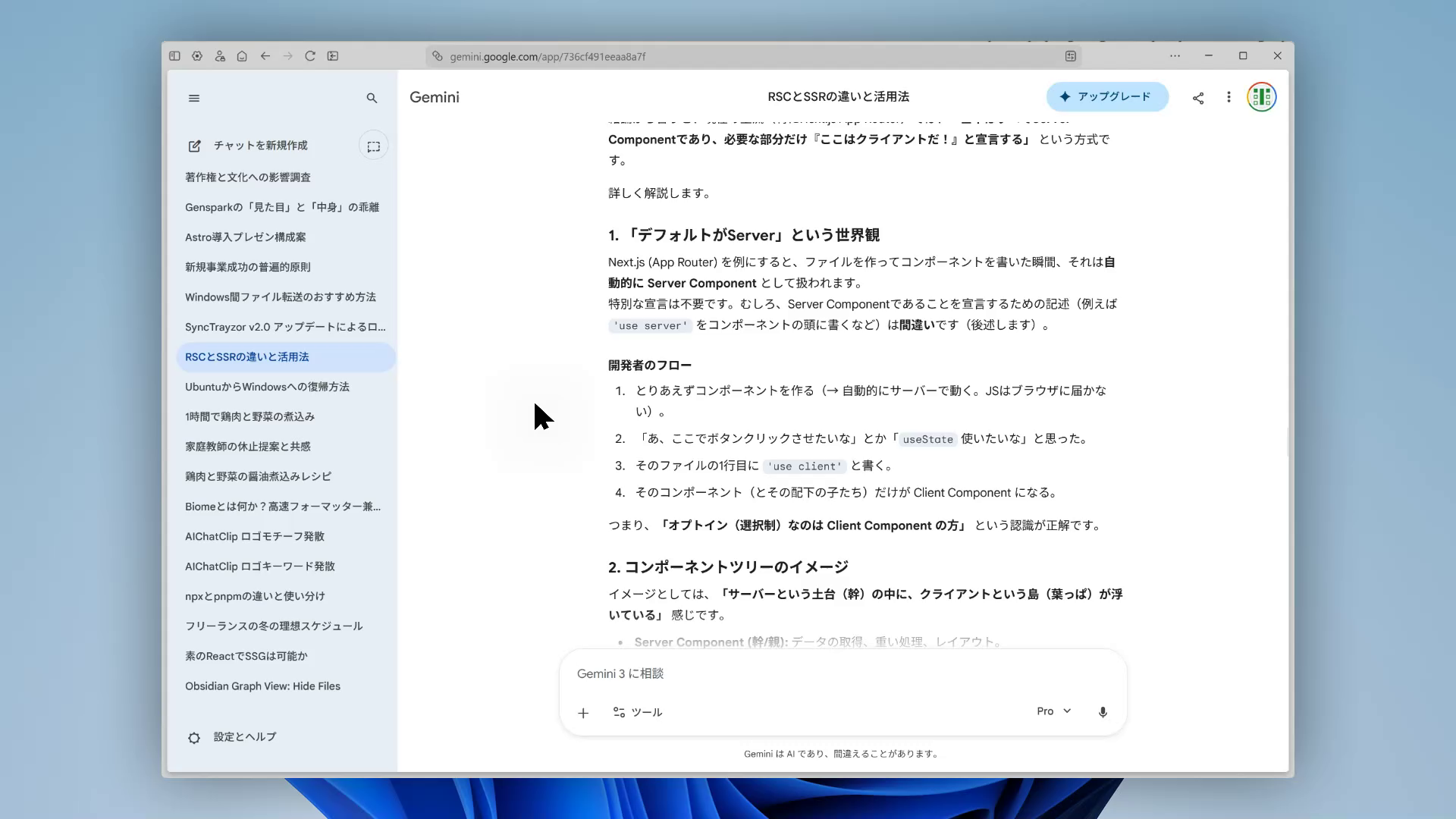Open conversation three-dot menu
The width and height of the screenshot is (1456, 819).
pos(1228,97)
